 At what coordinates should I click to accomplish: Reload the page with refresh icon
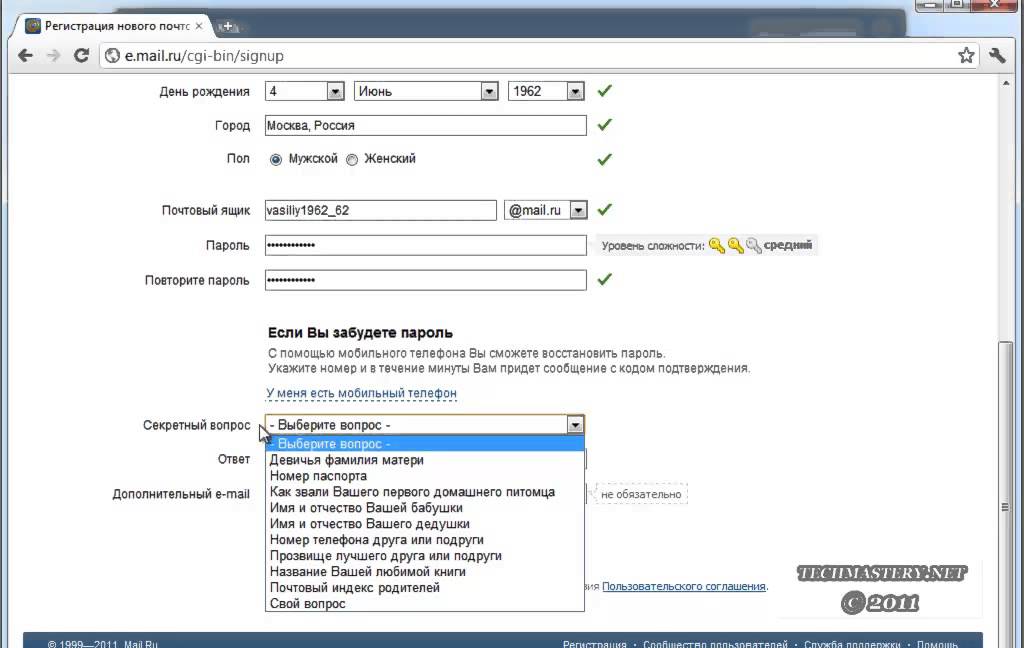[82, 56]
